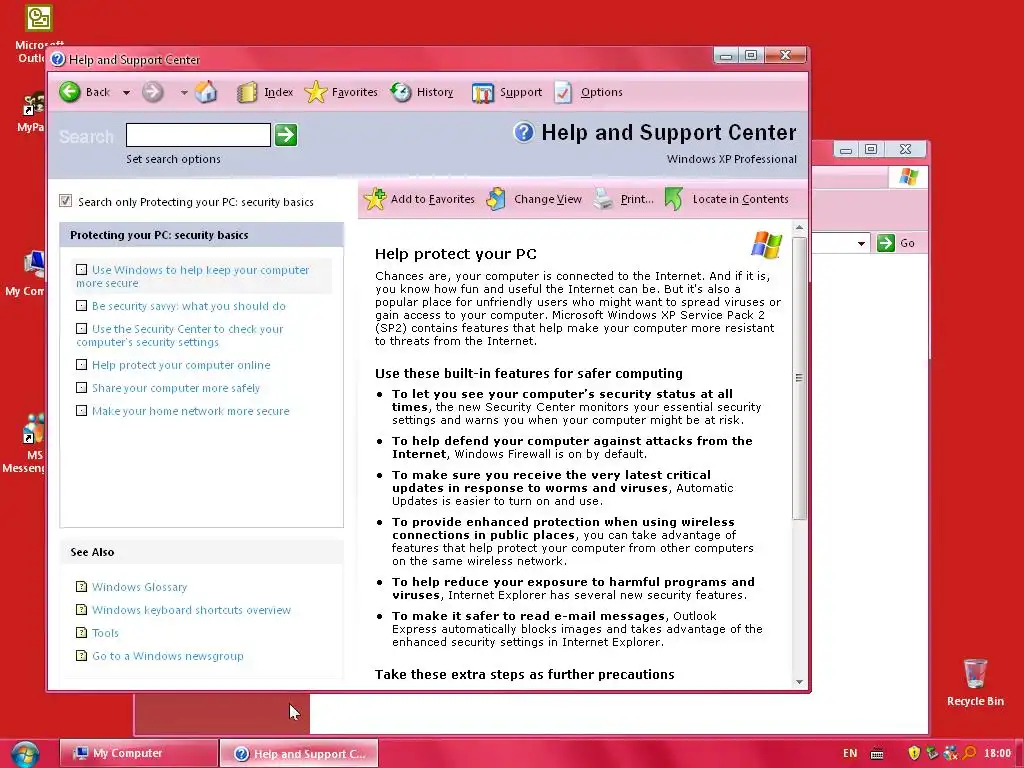
Task: Click inside the Search text field
Action: [x=198, y=135]
